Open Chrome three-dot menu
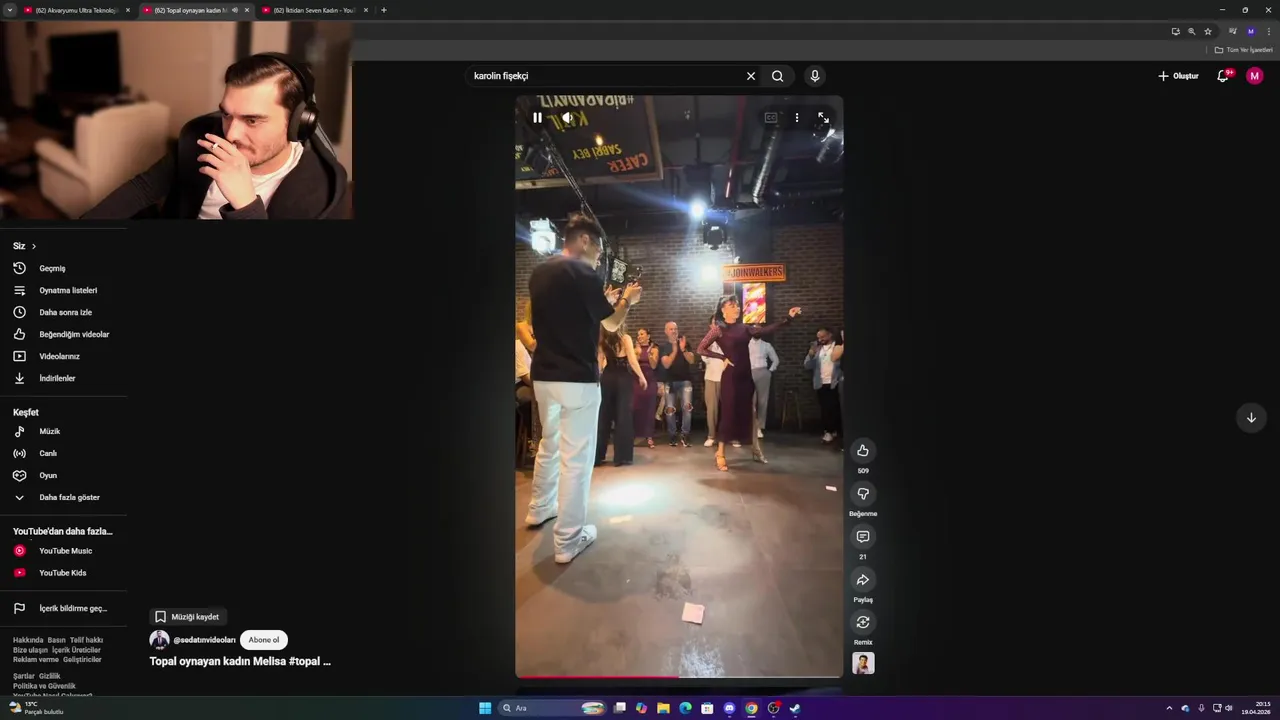The height and width of the screenshot is (720, 1280). pos(1269,31)
